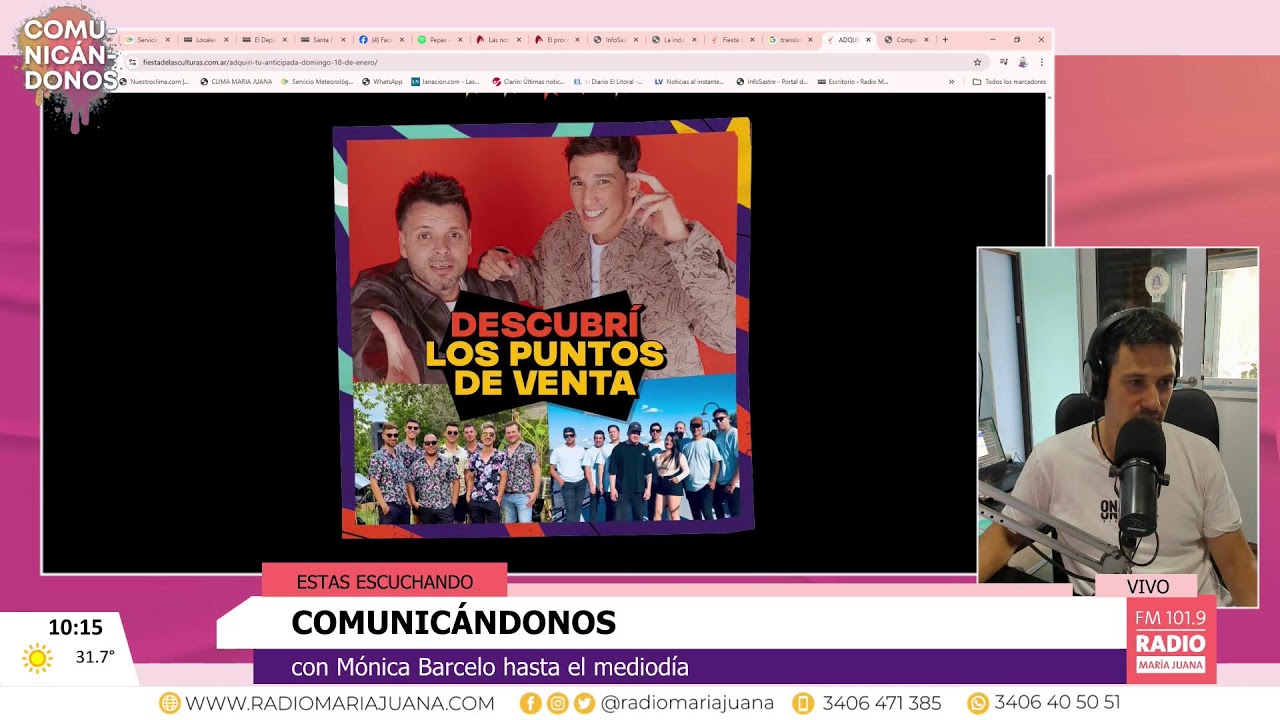1280x720 pixels.
Task: Close the 'InfoSas' tab
Action: click(x=635, y=40)
